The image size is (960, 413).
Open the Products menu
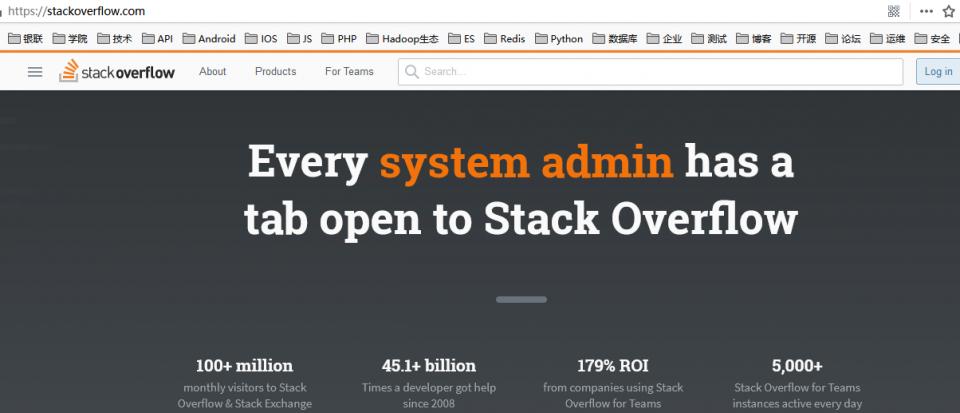pyautogui.click(x=276, y=72)
